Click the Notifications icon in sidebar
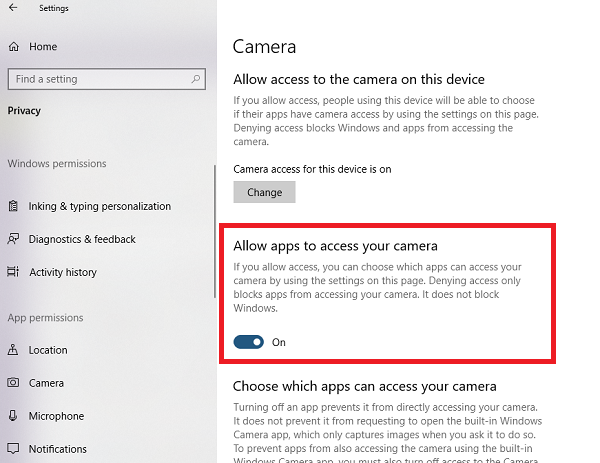 click(13, 449)
